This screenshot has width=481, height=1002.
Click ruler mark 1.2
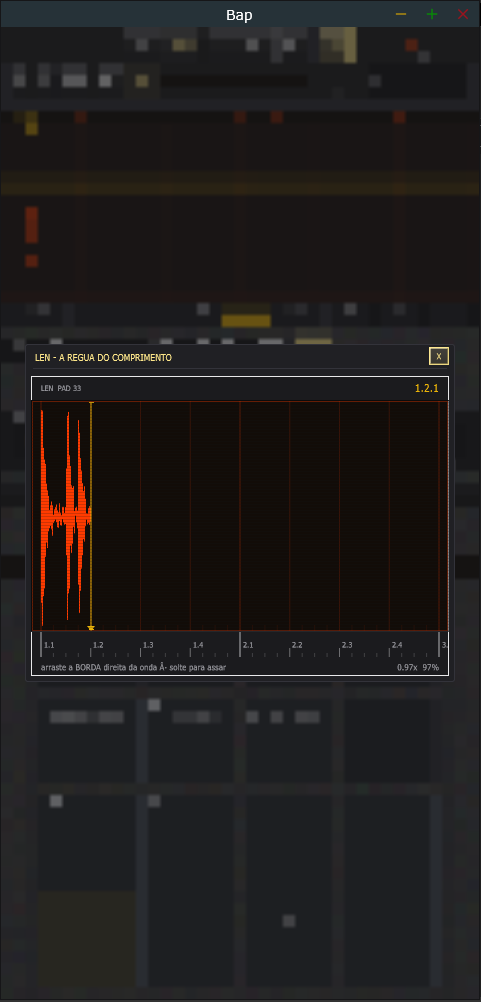[x=98, y=645]
